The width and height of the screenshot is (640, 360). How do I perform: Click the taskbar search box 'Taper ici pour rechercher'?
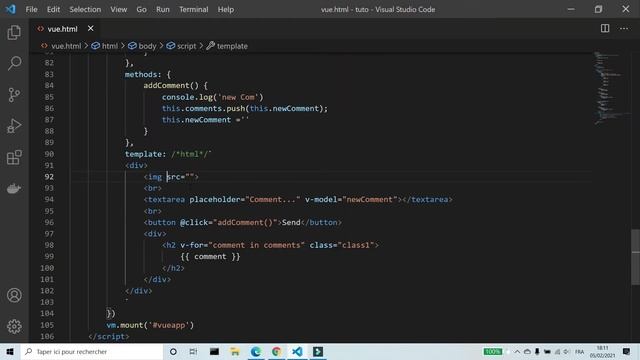point(91,351)
